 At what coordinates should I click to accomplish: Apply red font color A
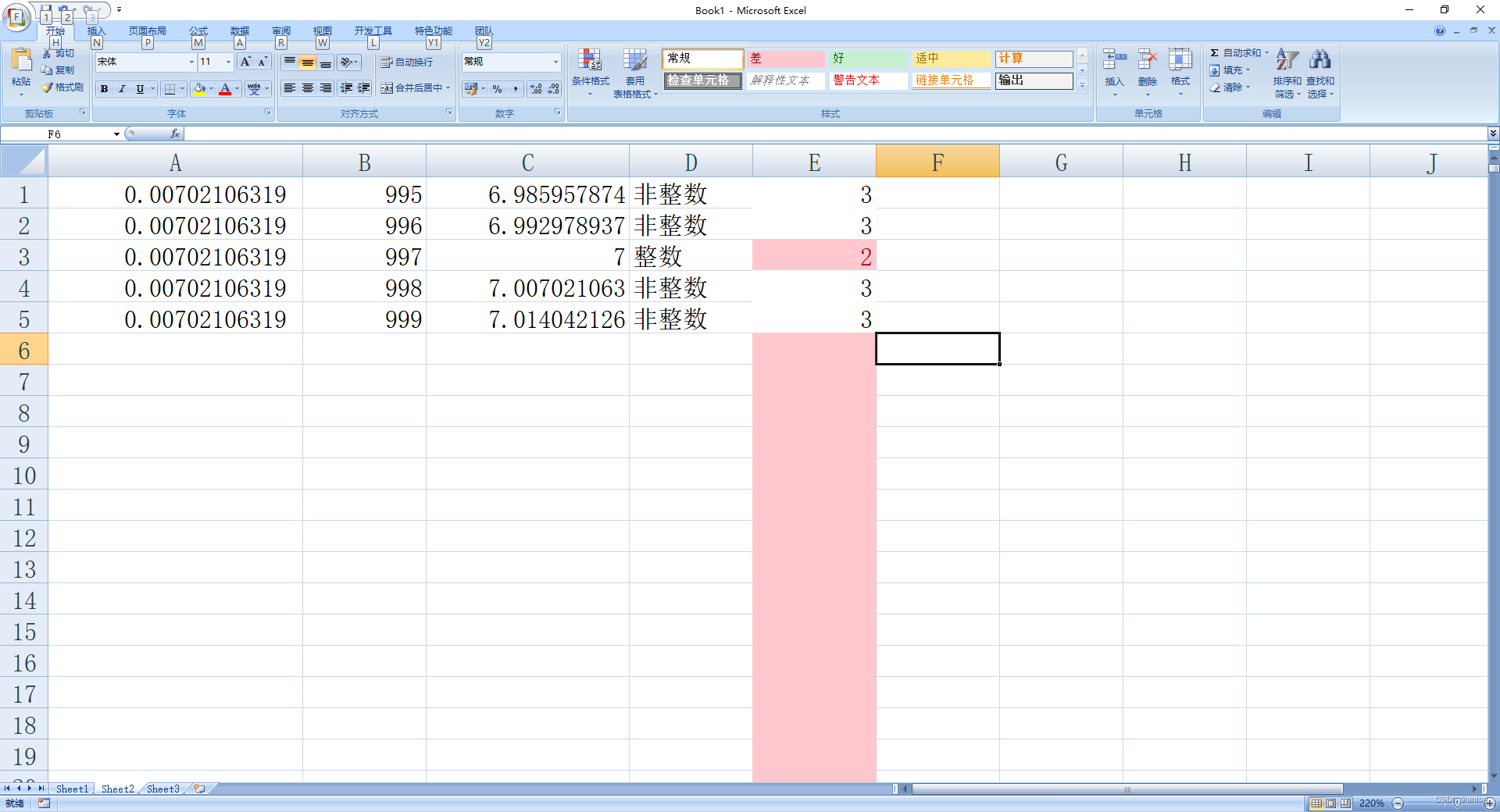(x=225, y=89)
